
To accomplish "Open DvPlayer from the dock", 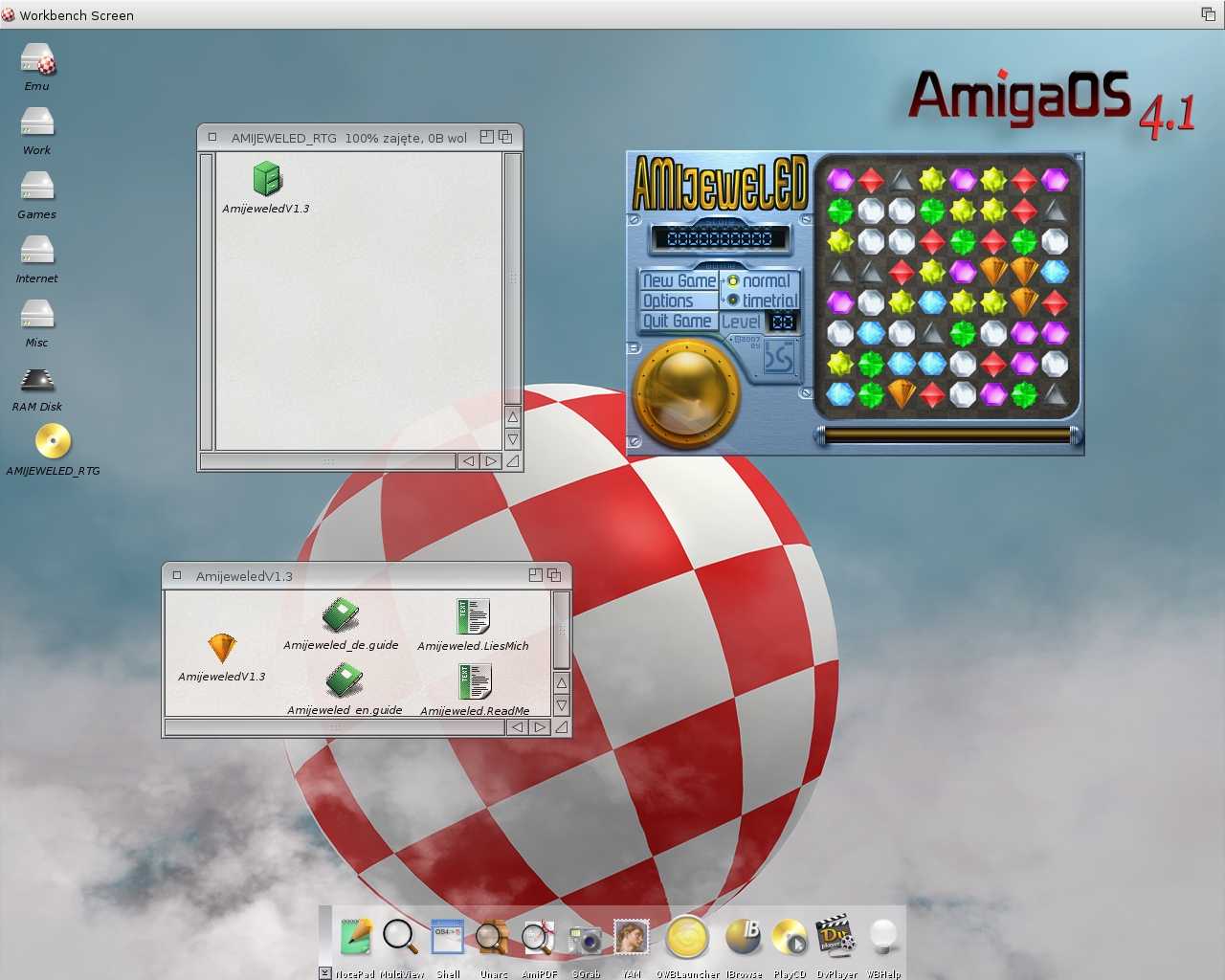I will tap(835, 936).
